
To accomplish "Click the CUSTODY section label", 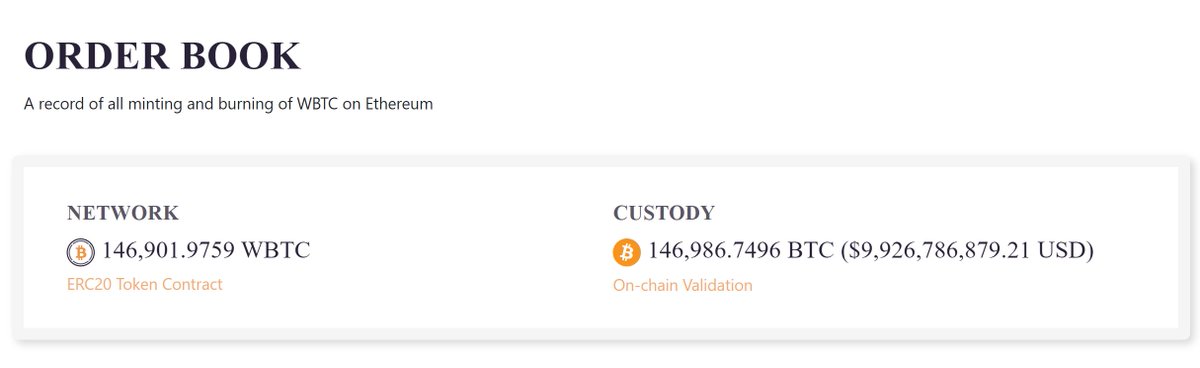I will [664, 212].
